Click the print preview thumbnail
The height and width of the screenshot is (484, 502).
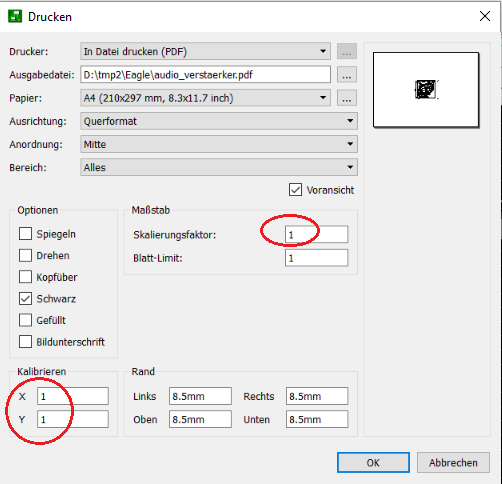pyautogui.click(x=426, y=90)
